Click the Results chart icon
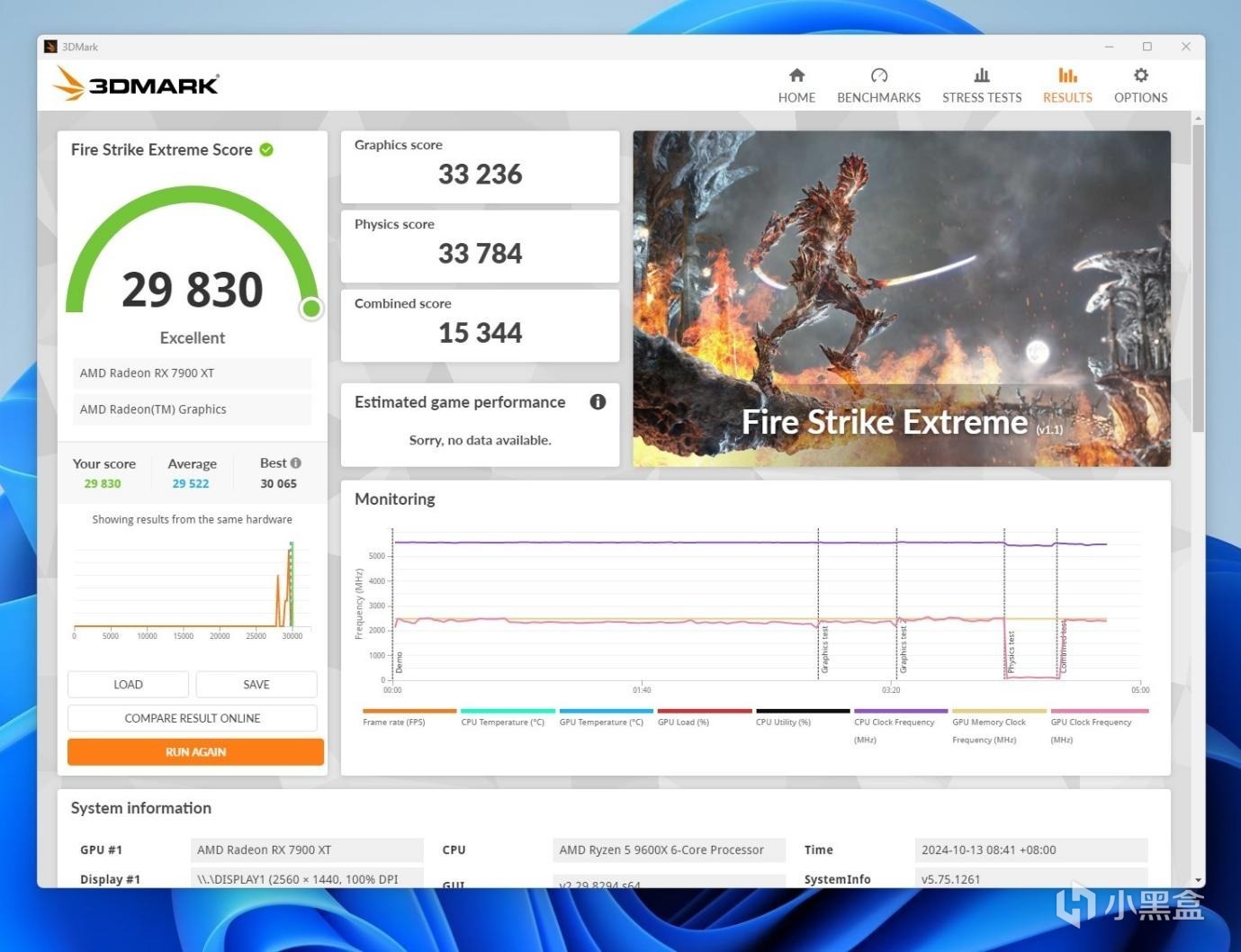The image size is (1241, 952). (1067, 76)
